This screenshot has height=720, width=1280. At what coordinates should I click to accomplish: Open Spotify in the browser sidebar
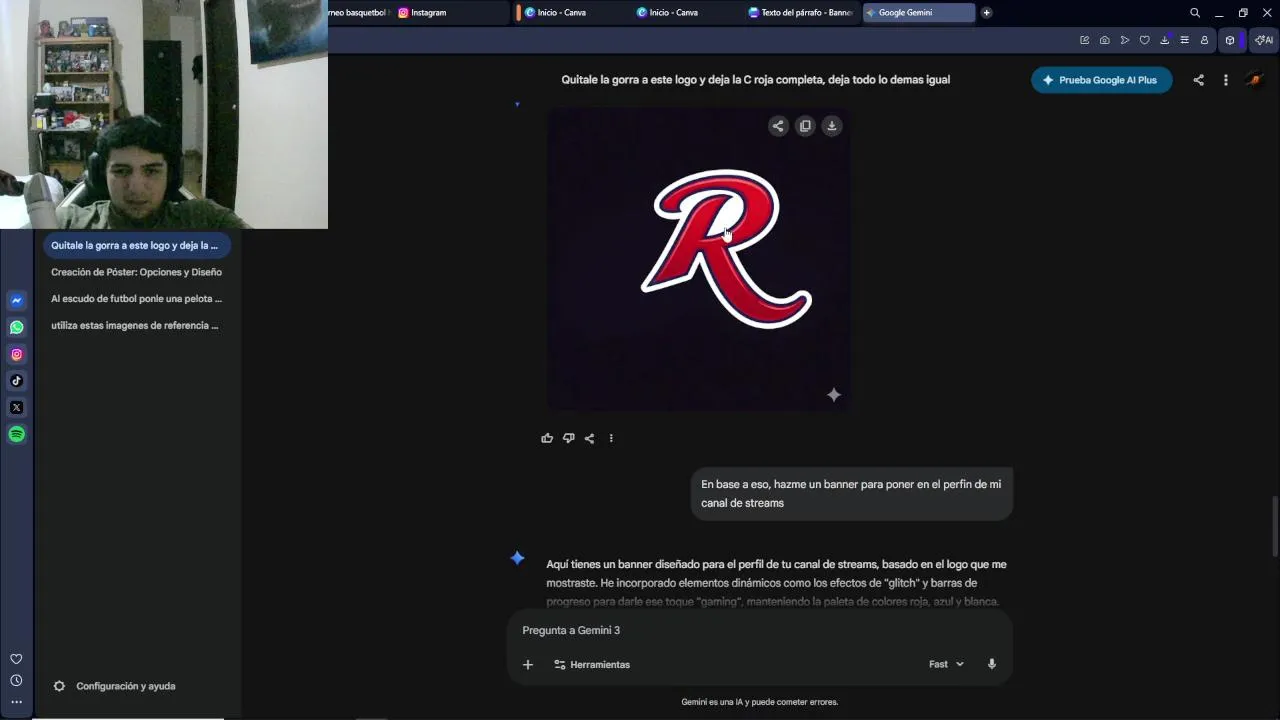click(x=16, y=434)
